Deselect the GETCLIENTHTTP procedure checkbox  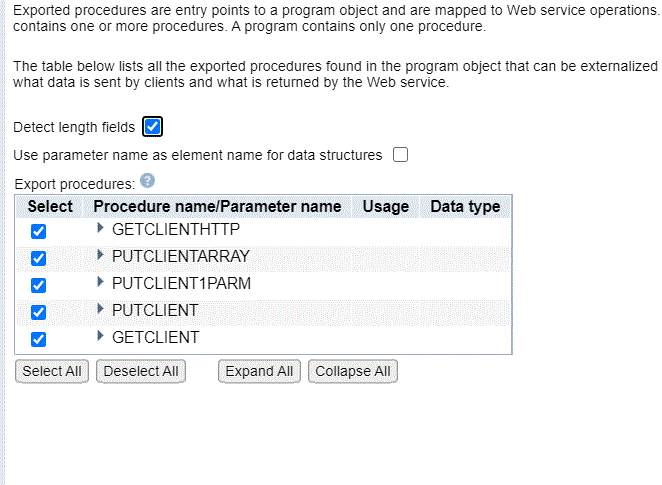point(38,231)
